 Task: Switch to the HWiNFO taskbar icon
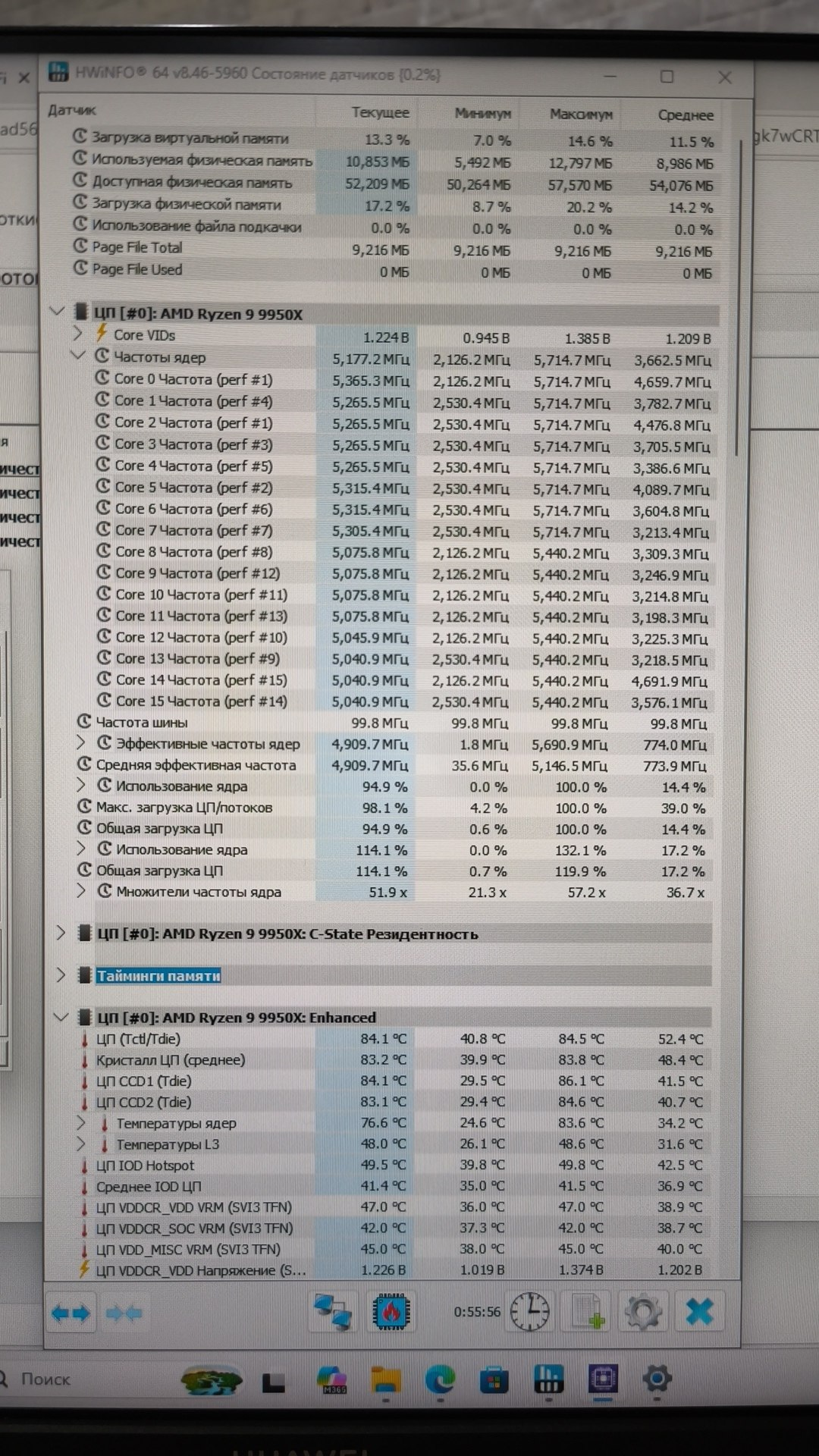[548, 1380]
